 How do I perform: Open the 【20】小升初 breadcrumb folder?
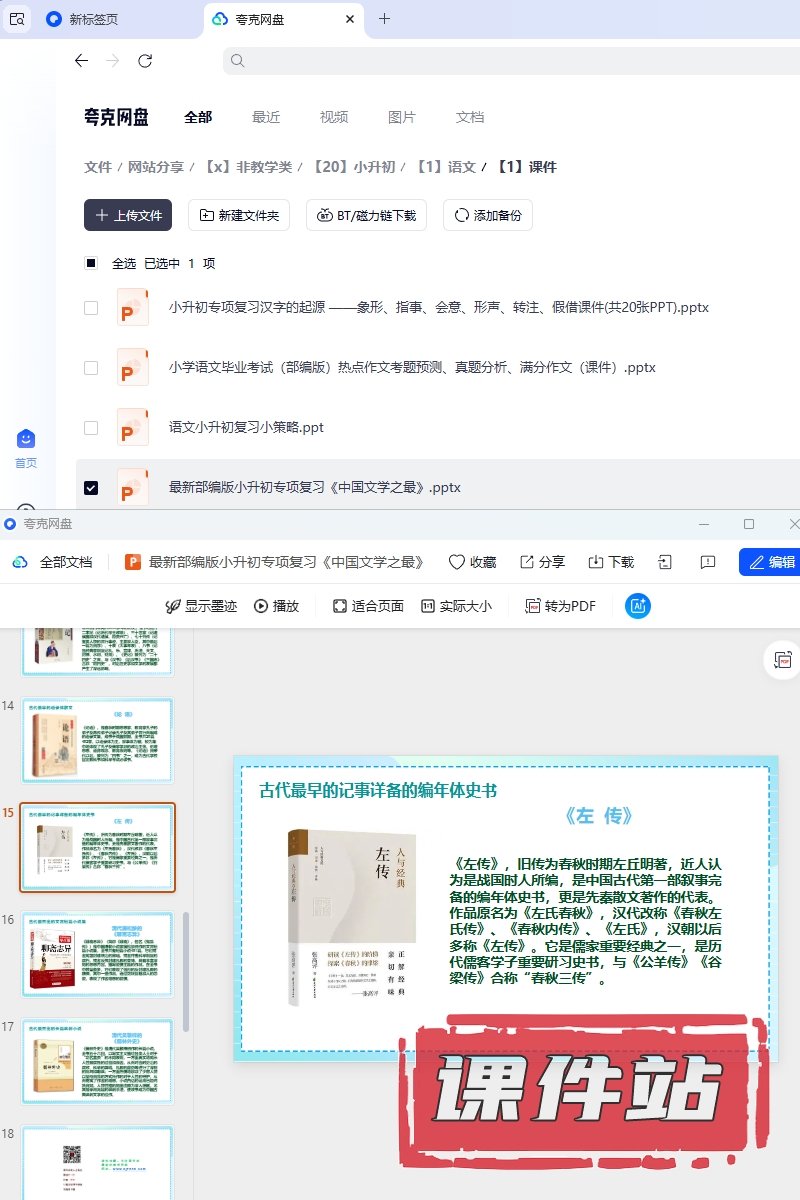point(354,167)
